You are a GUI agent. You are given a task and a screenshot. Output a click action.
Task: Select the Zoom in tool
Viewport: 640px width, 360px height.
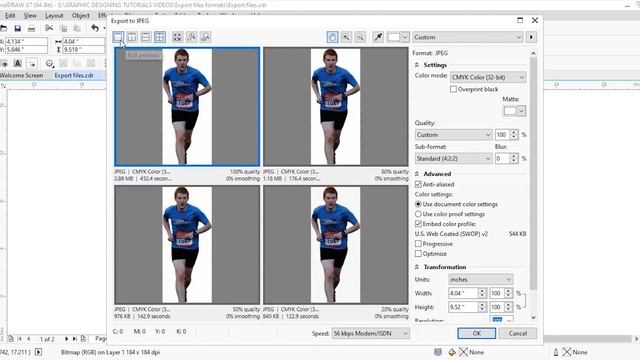coord(346,37)
